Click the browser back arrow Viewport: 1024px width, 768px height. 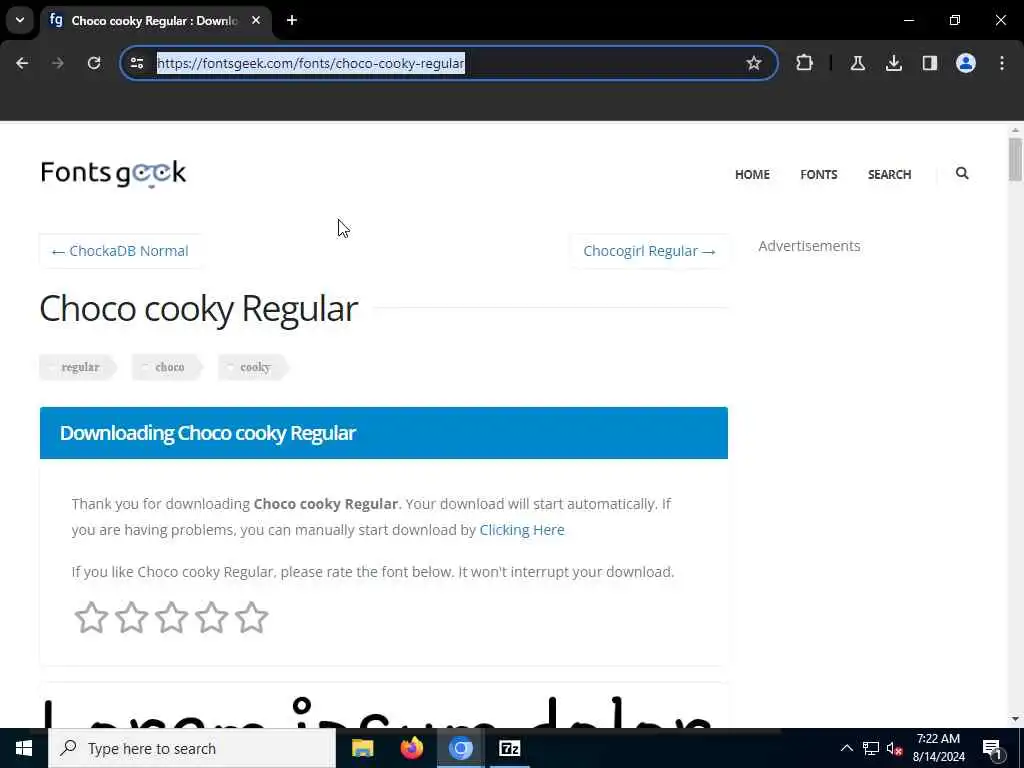pos(22,63)
